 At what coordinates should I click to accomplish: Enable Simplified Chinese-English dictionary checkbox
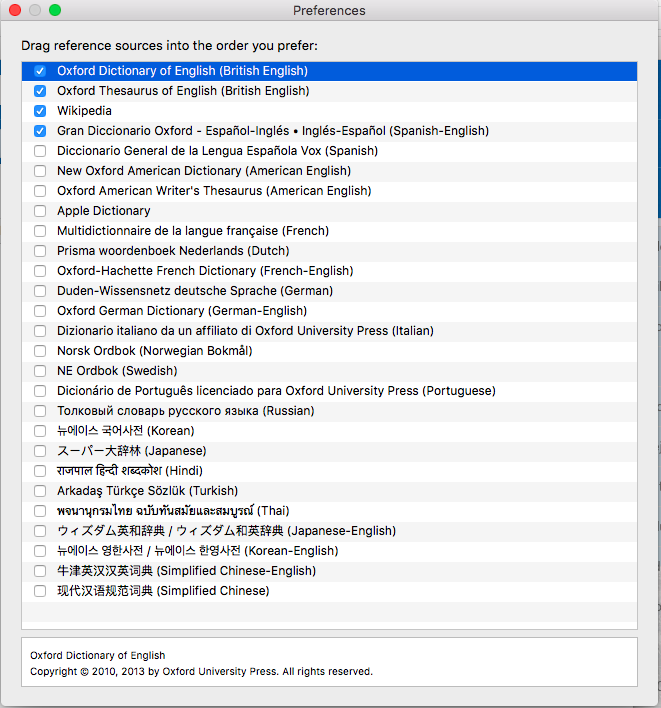pos(40,571)
